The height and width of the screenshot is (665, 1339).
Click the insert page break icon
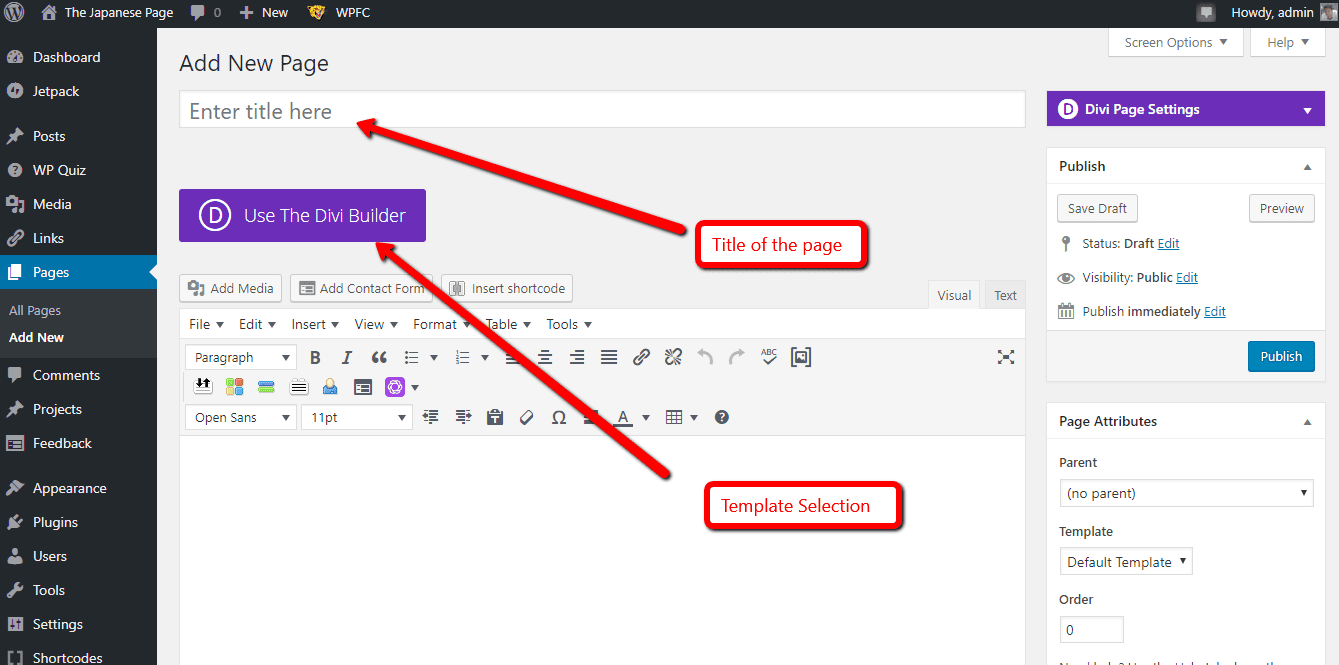(203, 387)
